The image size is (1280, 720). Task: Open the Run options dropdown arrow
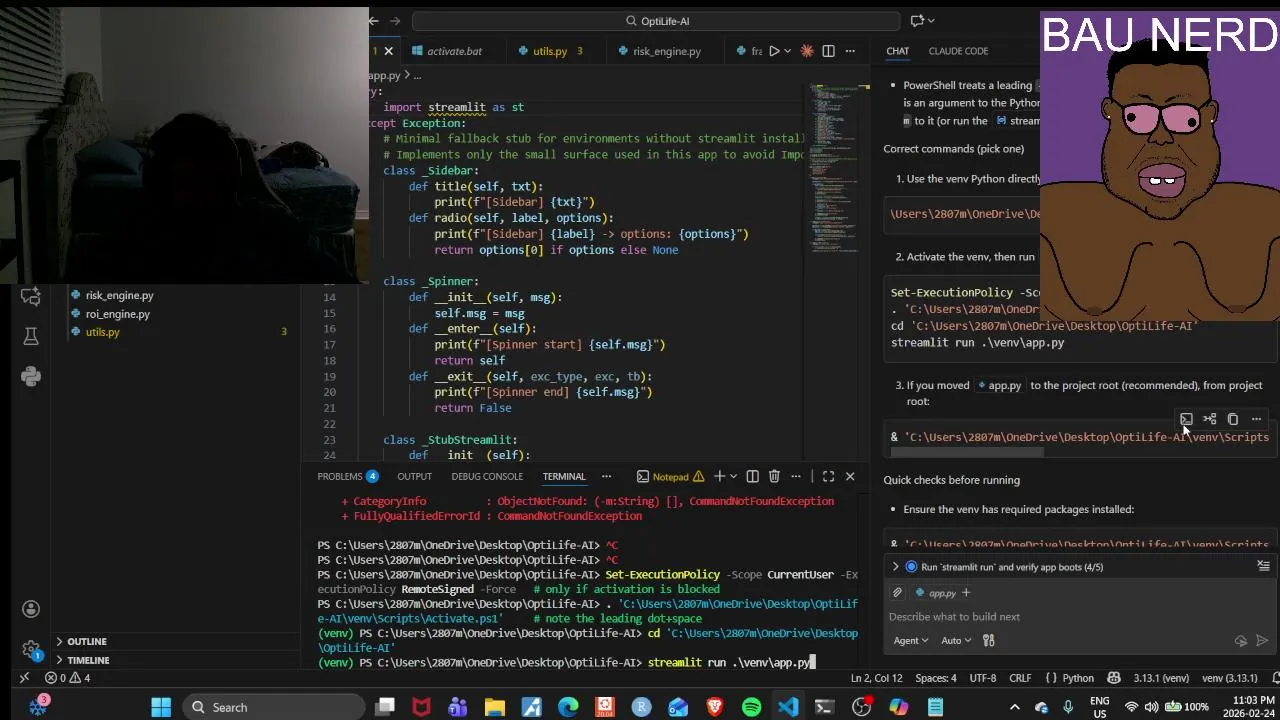coord(788,51)
